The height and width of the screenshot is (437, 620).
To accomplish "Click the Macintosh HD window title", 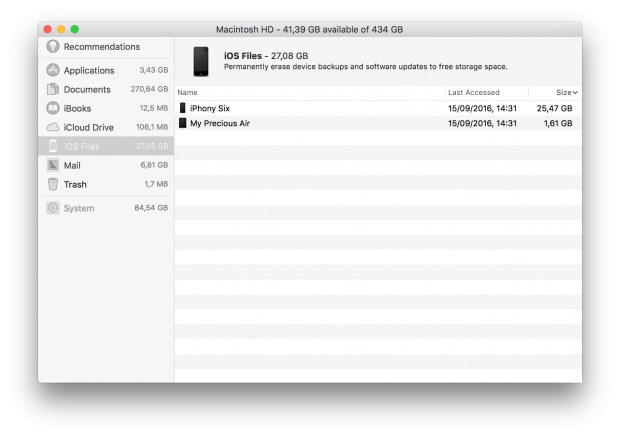I will point(309,29).
